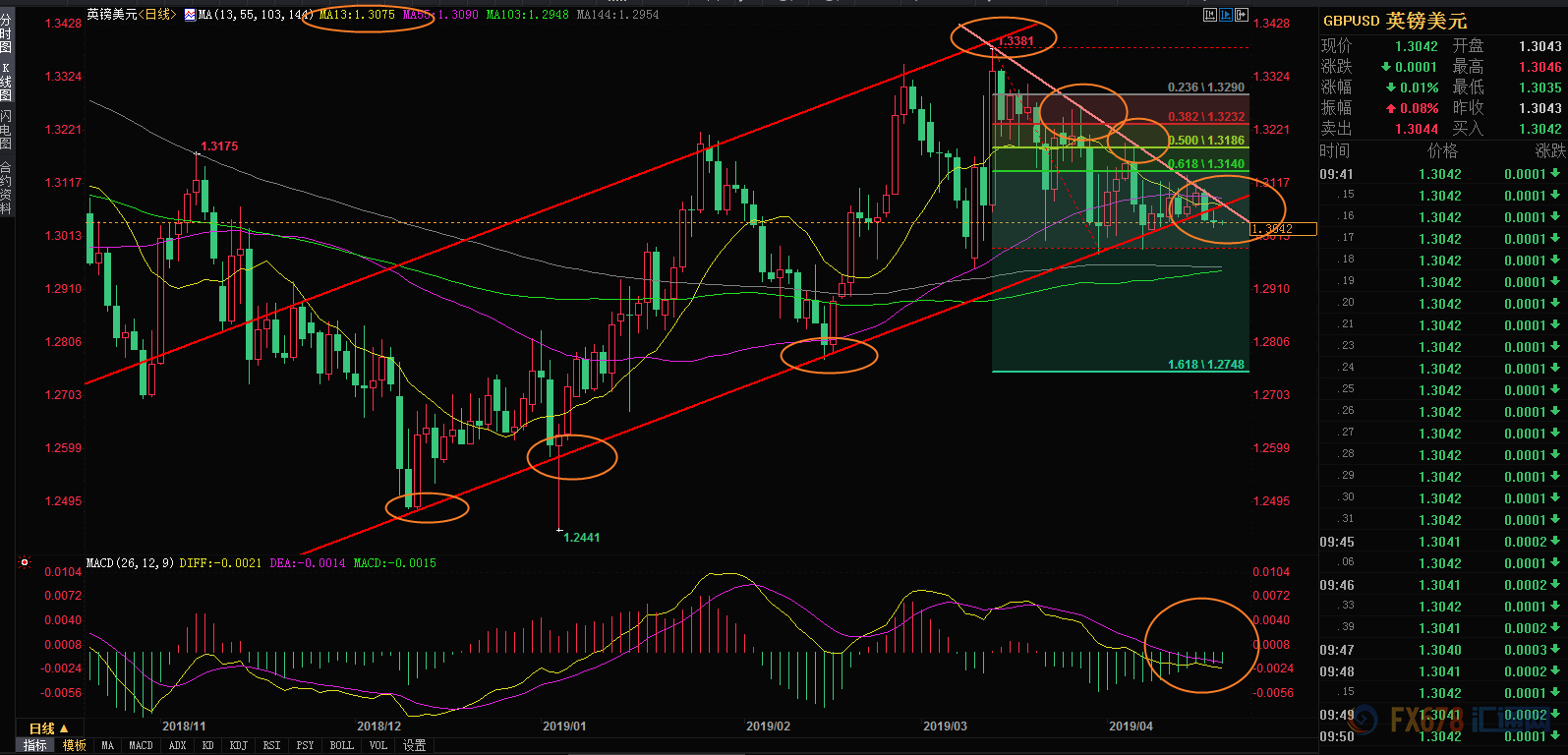Click the 0.618 Fibonacci level label
The width and height of the screenshot is (1568, 755).
click(1206, 164)
